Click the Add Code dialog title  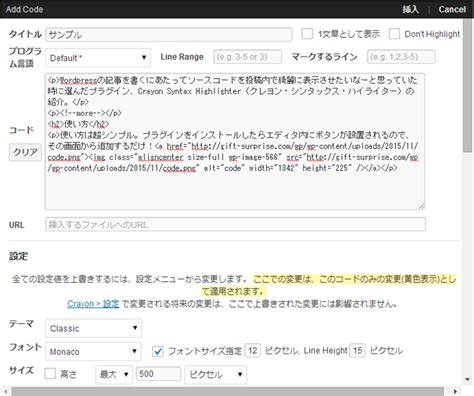(x=24, y=9)
